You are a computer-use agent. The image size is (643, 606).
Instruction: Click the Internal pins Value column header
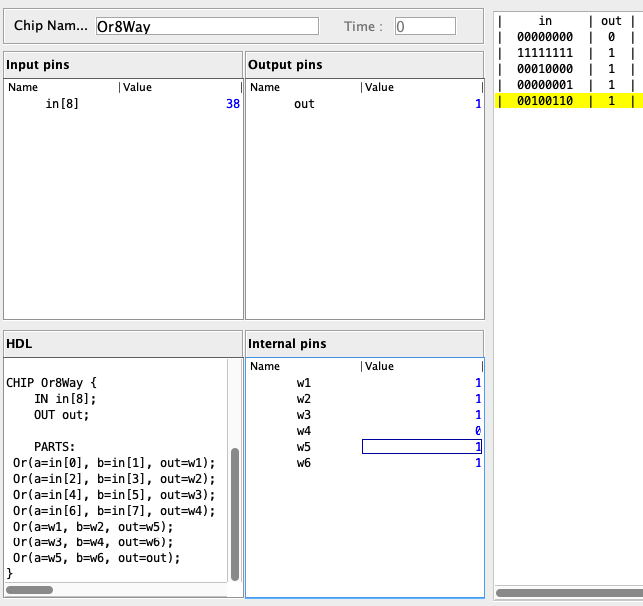point(379,366)
